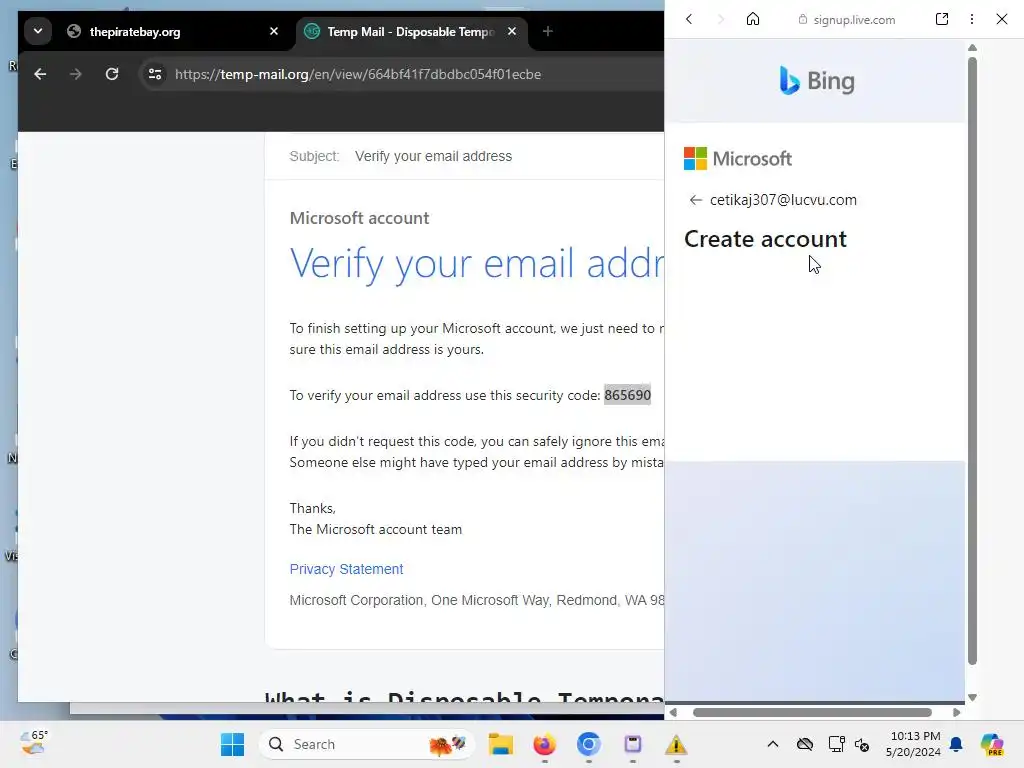Click the muted volume tray icon
1024x768 pixels.
[x=862, y=744]
